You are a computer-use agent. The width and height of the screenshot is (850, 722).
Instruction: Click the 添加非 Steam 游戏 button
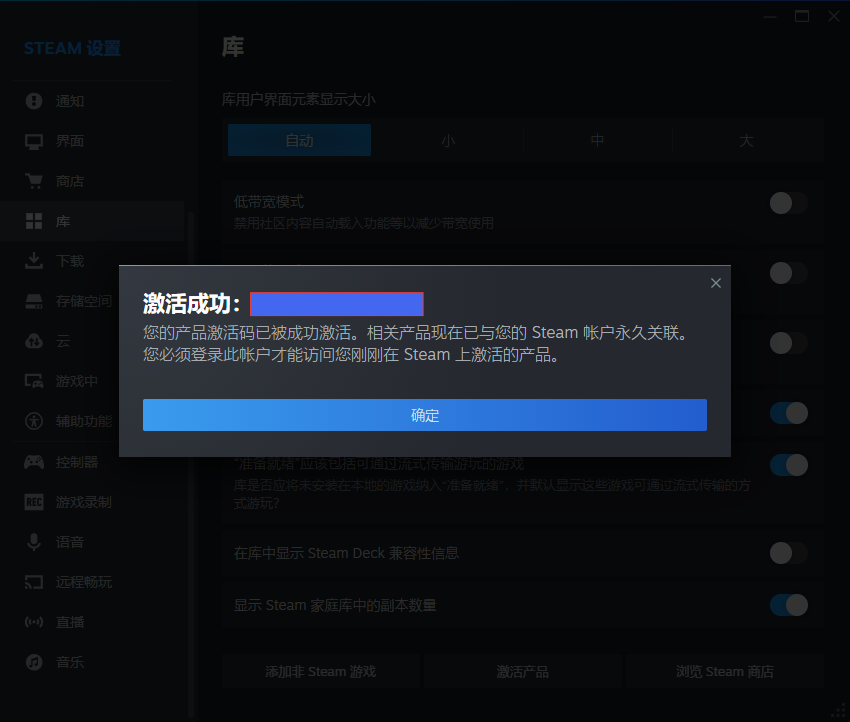320,672
